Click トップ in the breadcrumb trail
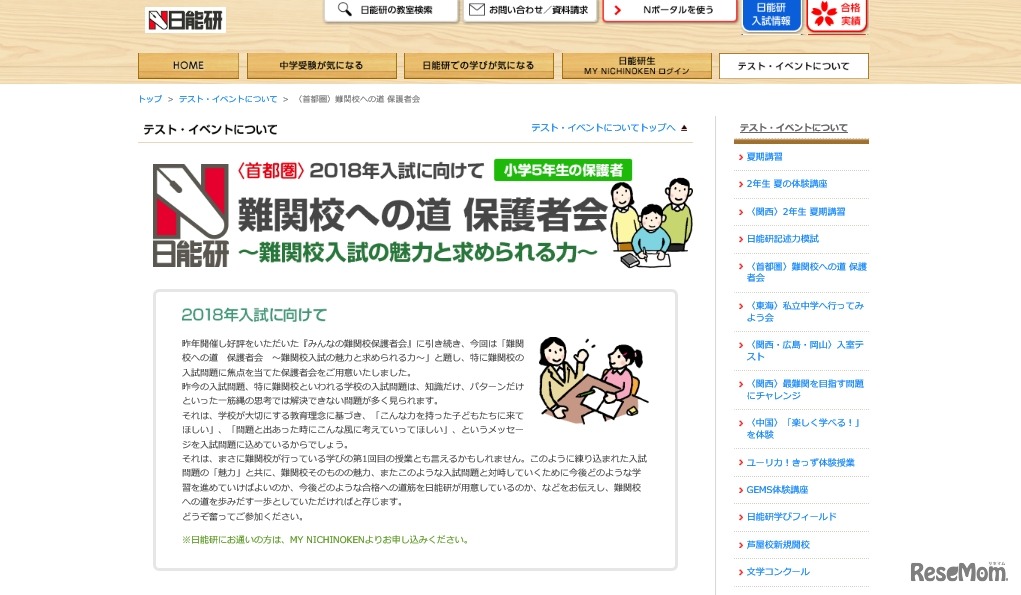Screen dimensions: 1021x595 148,99
